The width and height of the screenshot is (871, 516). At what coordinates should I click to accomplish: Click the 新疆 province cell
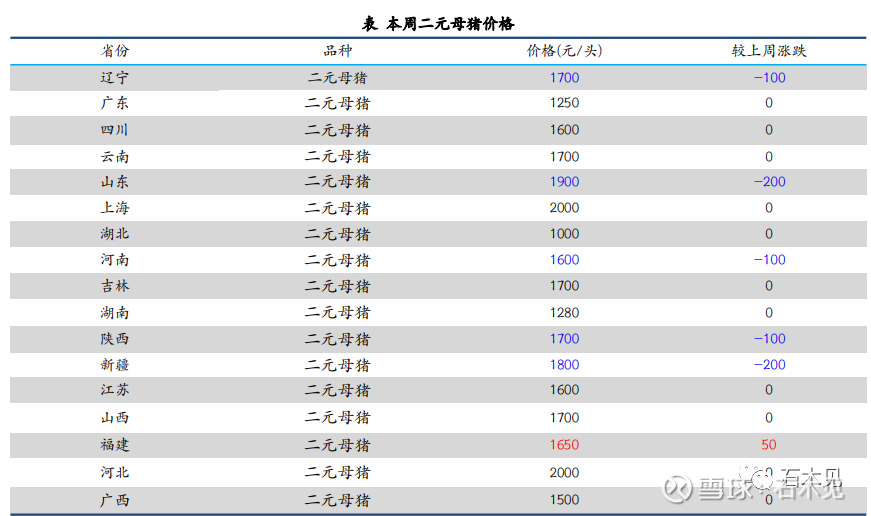point(115,365)
